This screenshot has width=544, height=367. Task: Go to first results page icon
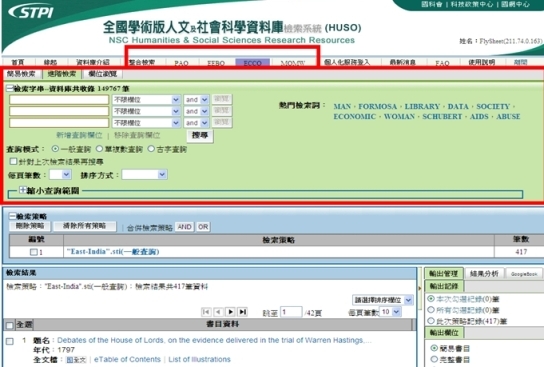tap(206, 312)
